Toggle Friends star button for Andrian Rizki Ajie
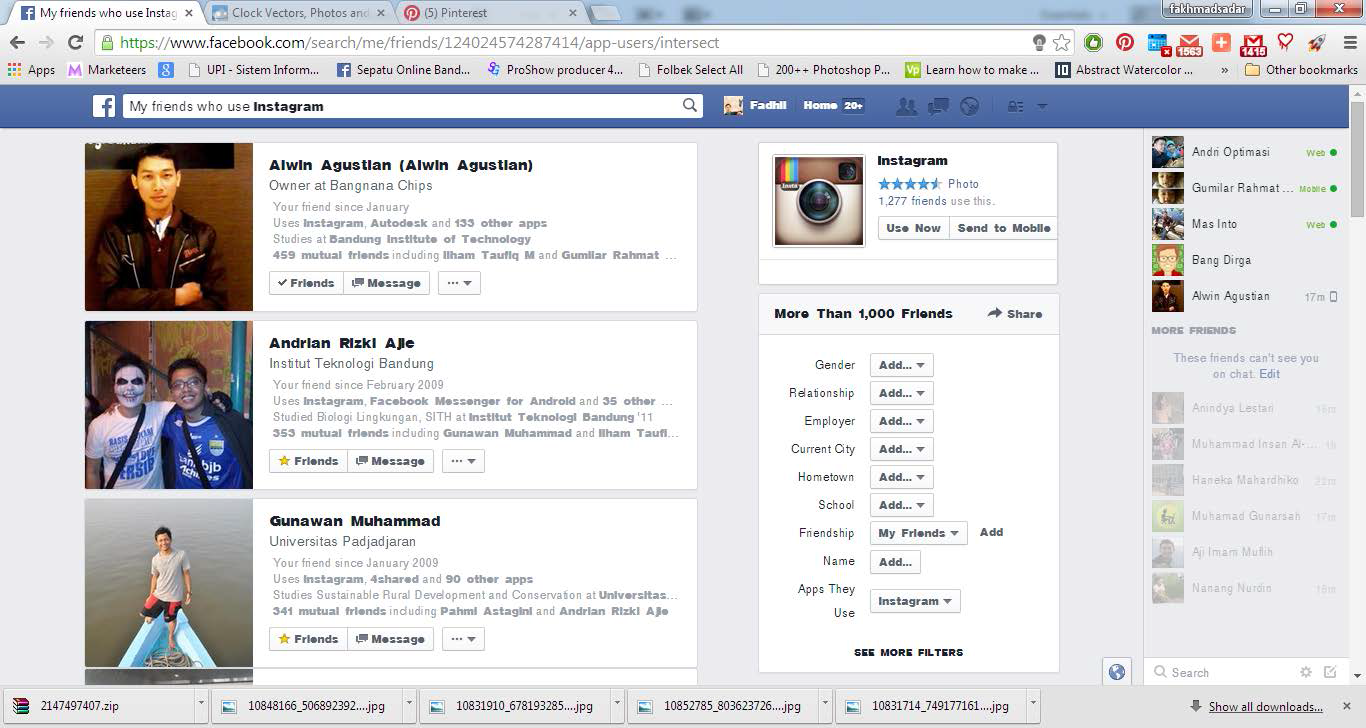This screenshot has width=1366, height=728. tap(308, 461)
